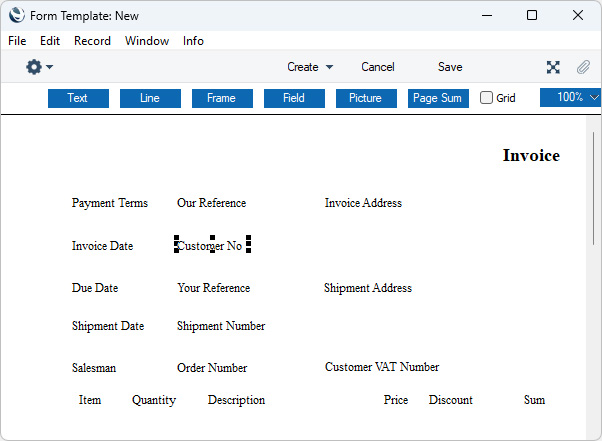Click the Page Sum tool button
This screenshot has width=602, height=441.
pyautogui.click(x=438, y=98)
